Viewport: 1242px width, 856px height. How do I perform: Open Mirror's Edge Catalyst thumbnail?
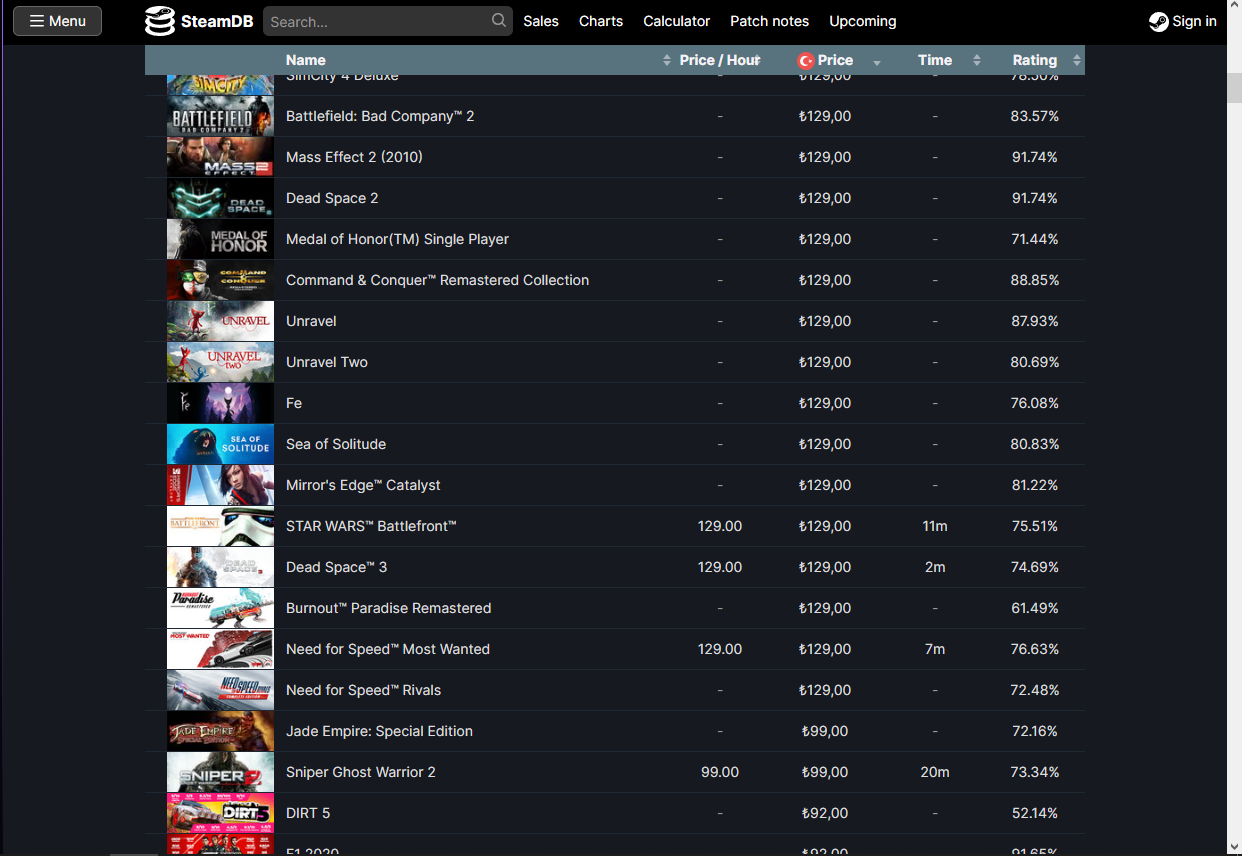(x=220, y=485)
